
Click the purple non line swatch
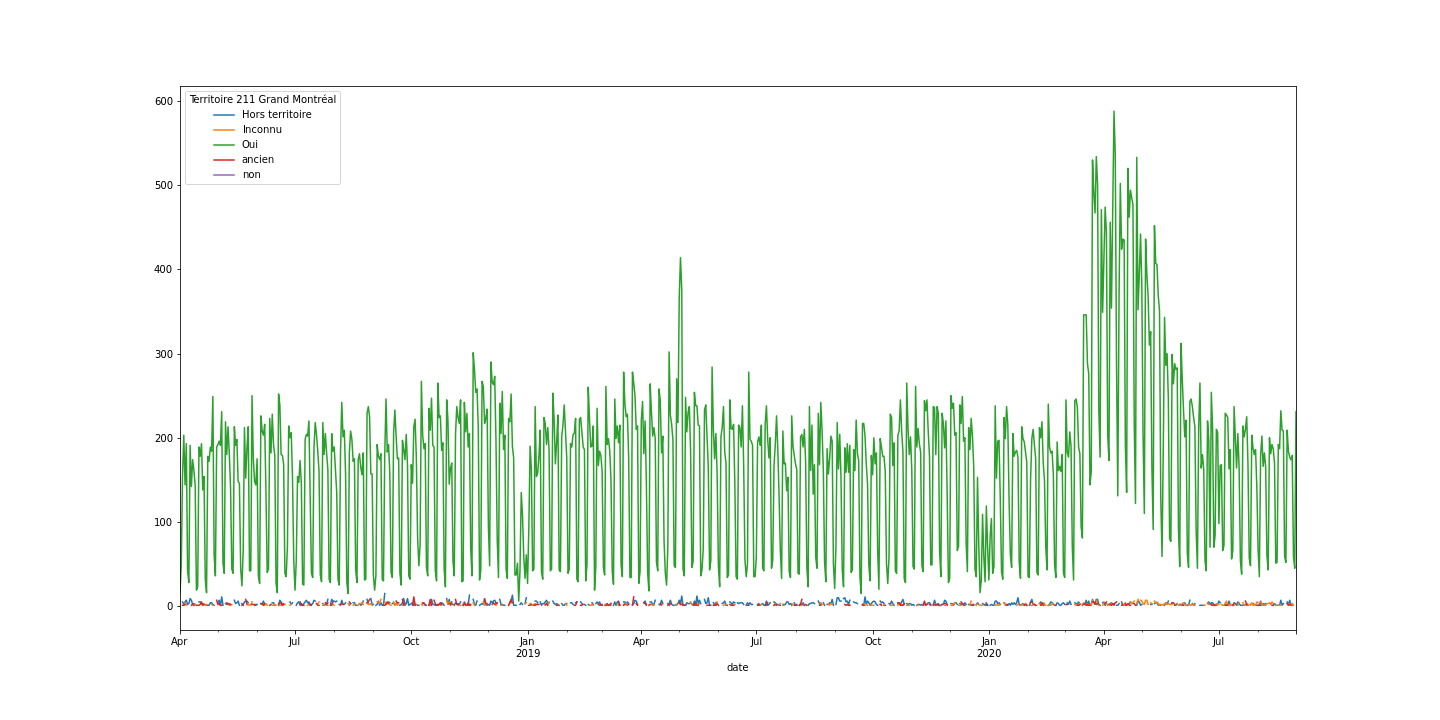point(224,175)
